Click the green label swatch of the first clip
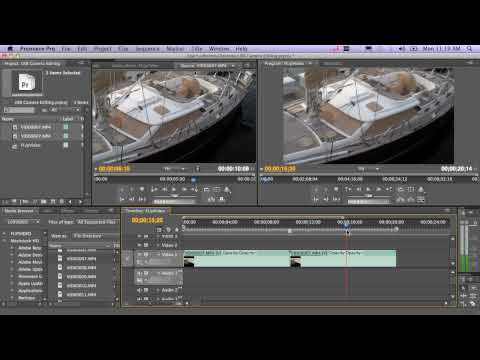Image resolution: width=480 pixels, height=360 pixels. click(x=66, y=127)
